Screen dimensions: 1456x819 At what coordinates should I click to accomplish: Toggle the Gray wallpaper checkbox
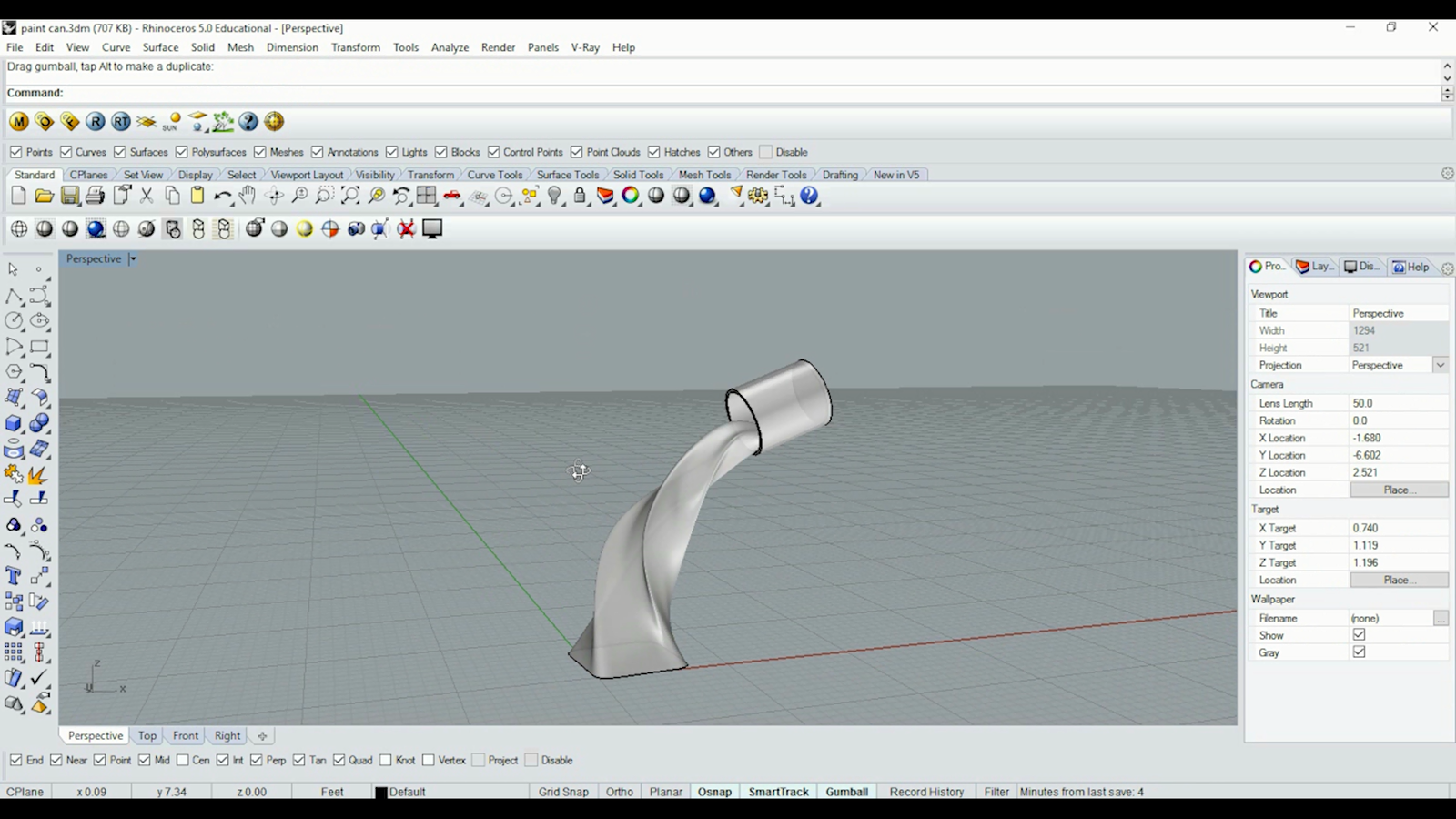tap(1359, 652)
